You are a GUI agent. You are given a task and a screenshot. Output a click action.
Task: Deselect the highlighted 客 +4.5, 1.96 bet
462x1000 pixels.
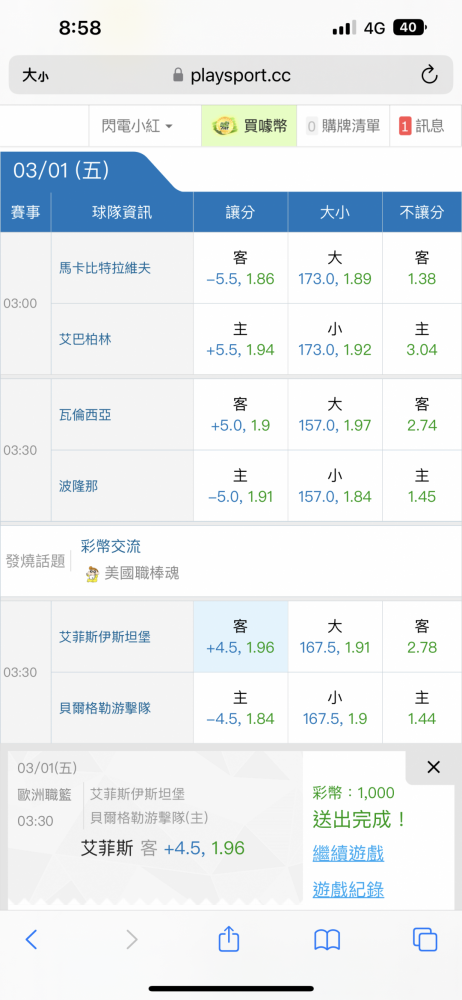[241, 637]
